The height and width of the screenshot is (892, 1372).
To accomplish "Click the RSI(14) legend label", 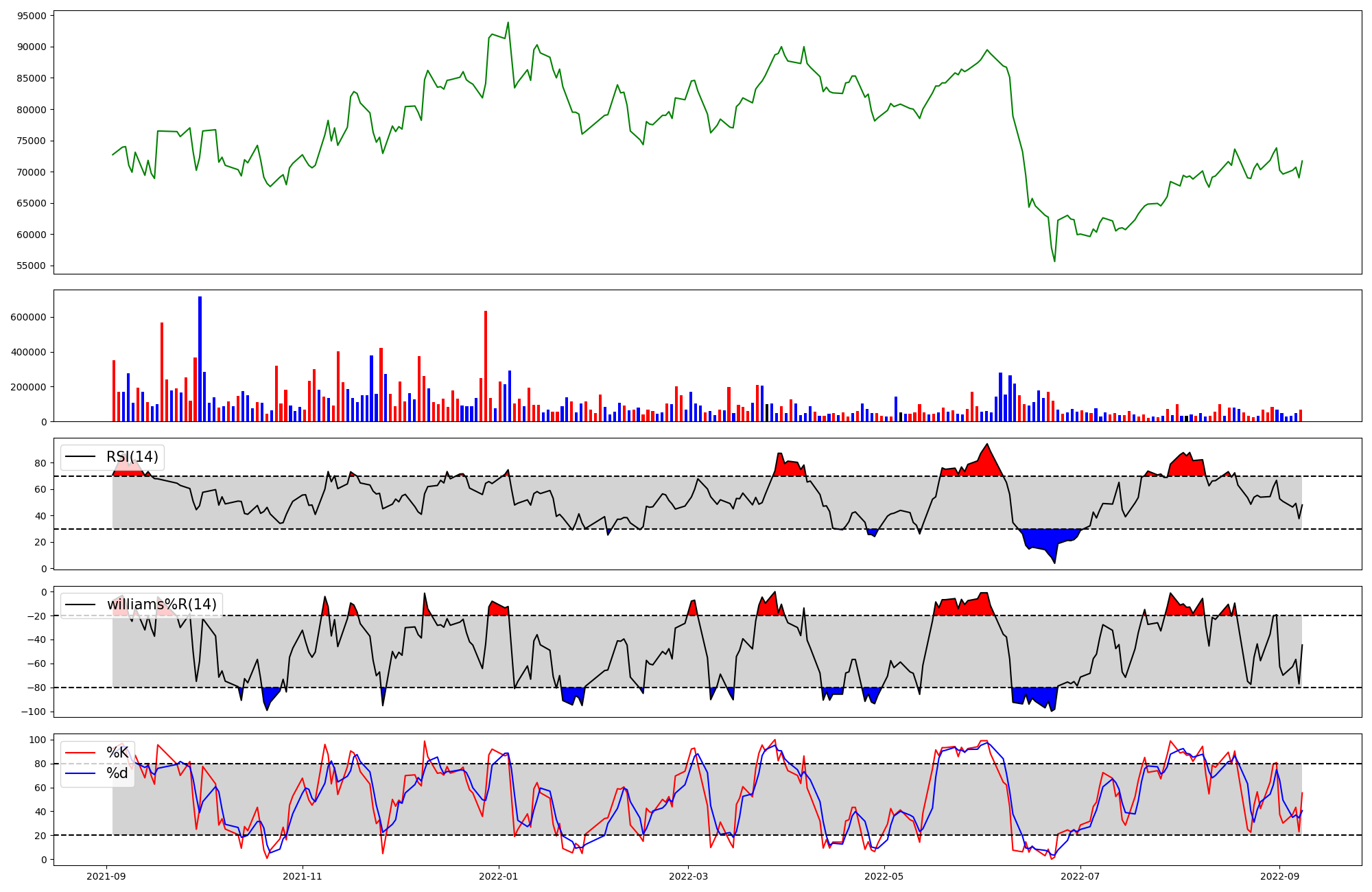I will 132,457.
